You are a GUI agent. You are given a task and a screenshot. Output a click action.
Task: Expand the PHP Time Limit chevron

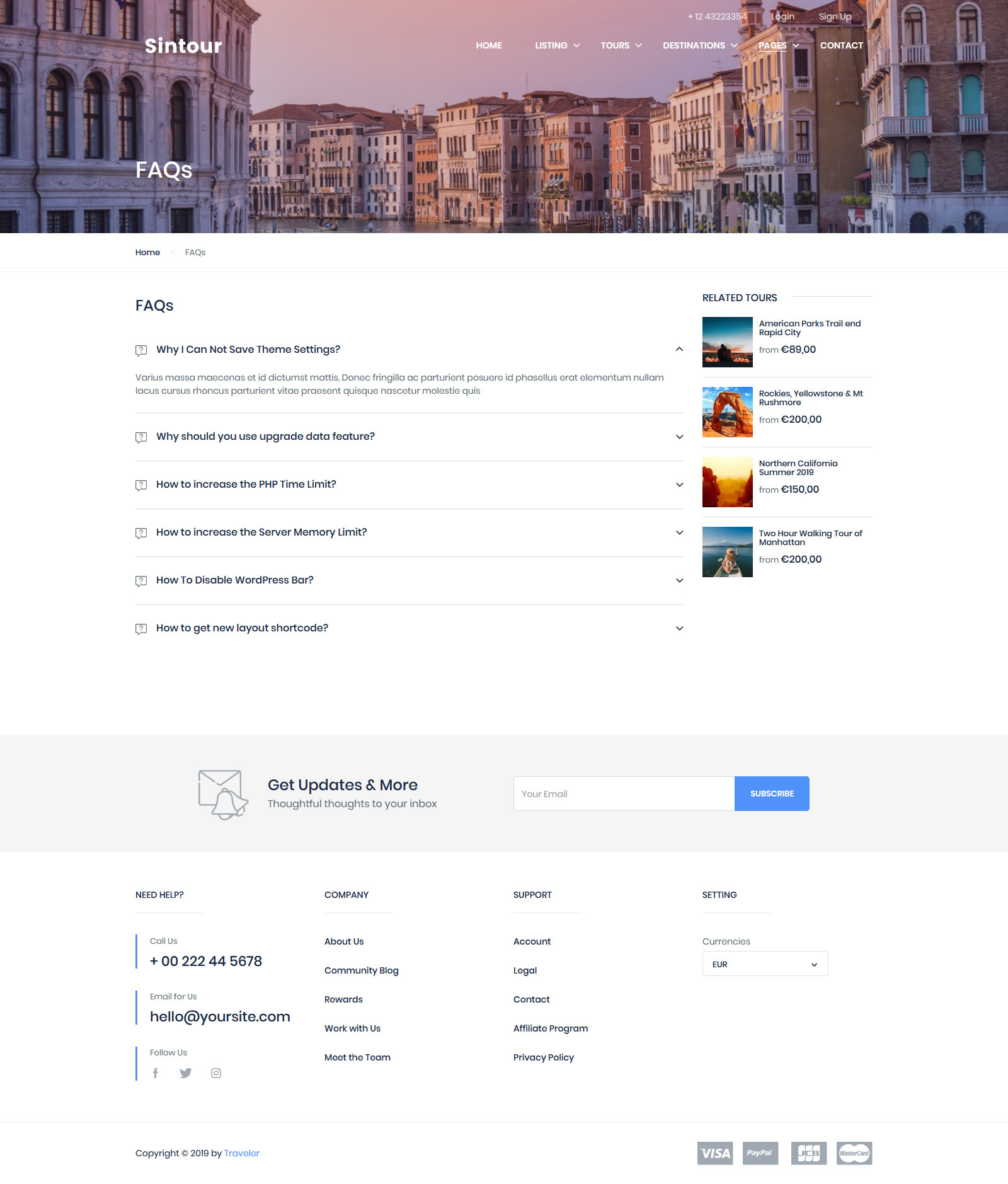pyautogui.click(x=679, y=485)
